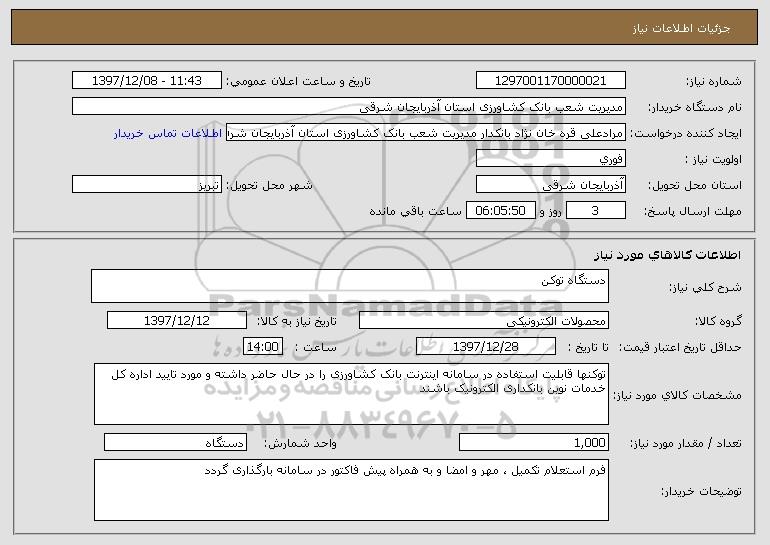Select the remaining time field 06:05:50
This screenshot has height=545, width=770.
500,211
